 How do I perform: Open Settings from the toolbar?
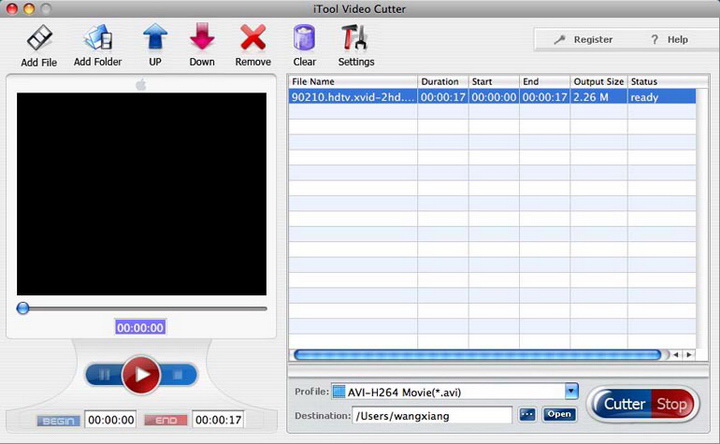(x=355, y=39)
